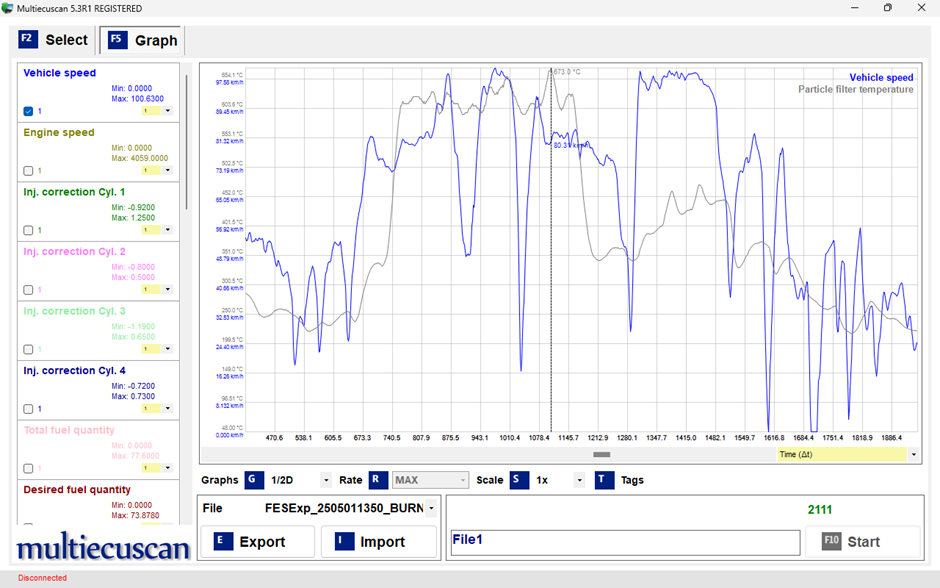Click the T key icon for Tags
This screenshot has height=588, width=940.
604,480
